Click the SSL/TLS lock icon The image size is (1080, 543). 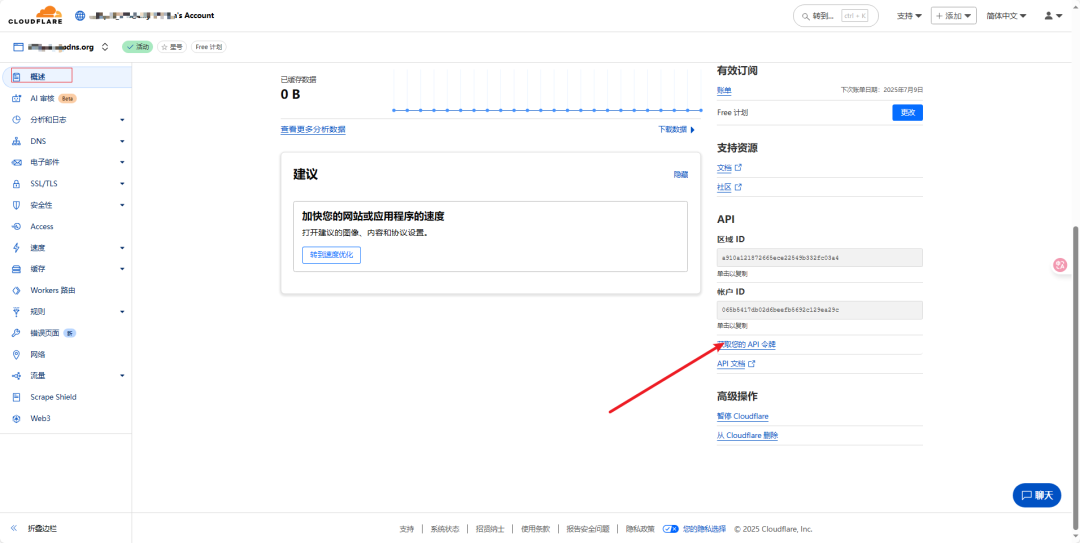[x=17, y=184]
